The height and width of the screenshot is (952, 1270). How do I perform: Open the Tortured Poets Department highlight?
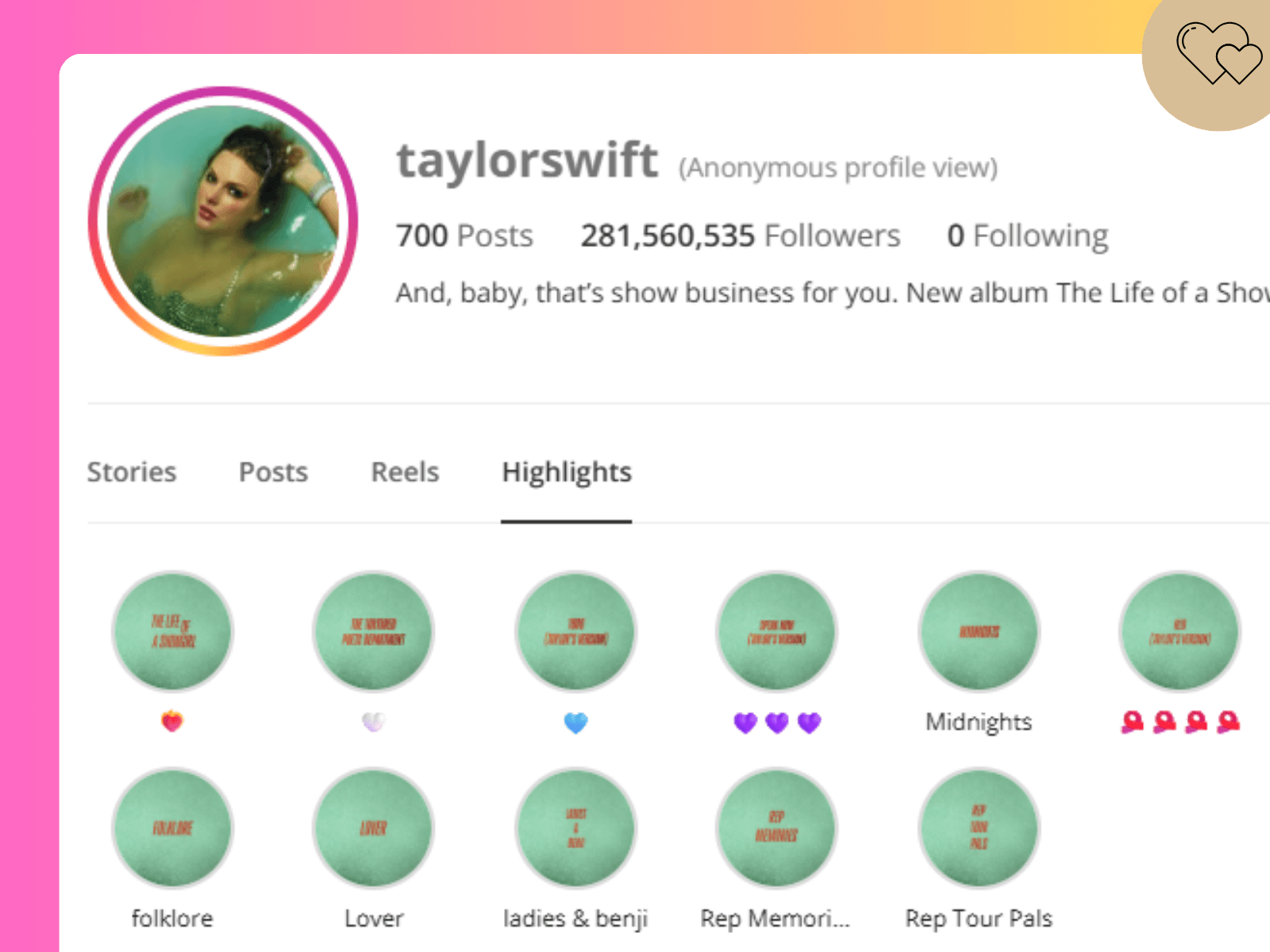pos(373,631)
